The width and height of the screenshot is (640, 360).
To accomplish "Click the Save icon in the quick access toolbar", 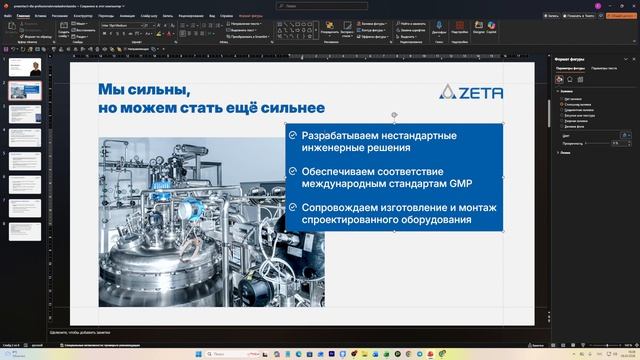I will click(x=6, y=49).
